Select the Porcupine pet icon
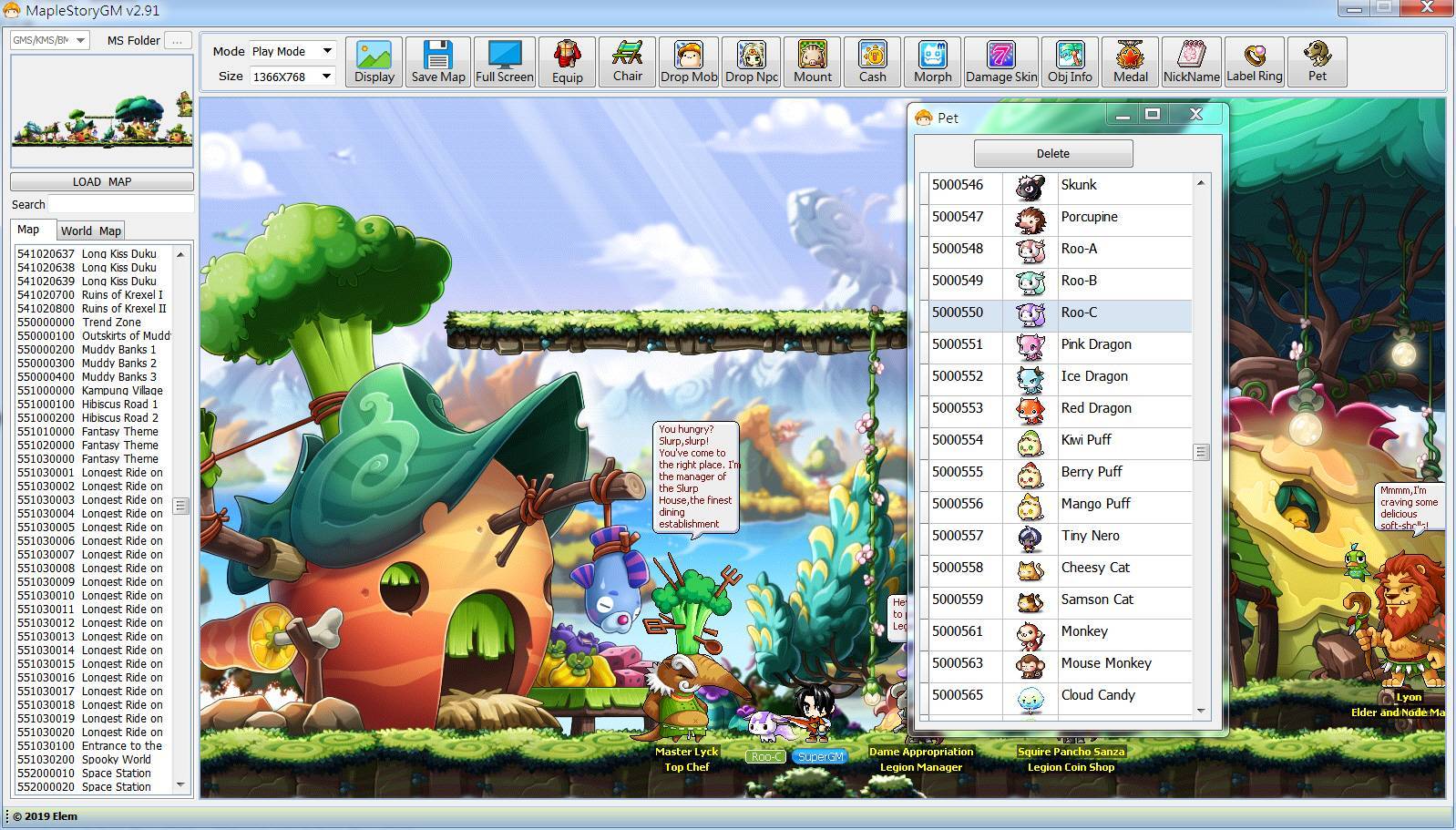The height and width of the screenshot is (830, 1456). [x=1030, y=219]
